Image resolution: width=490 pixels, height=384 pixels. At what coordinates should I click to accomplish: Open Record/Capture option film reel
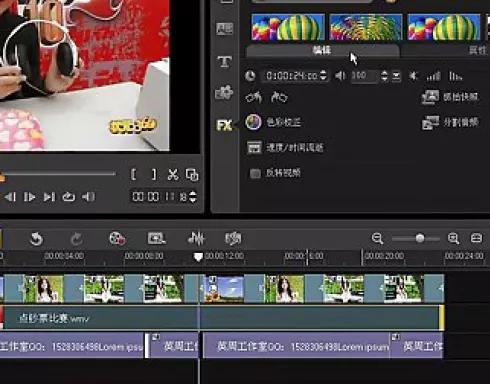(117, 238)
